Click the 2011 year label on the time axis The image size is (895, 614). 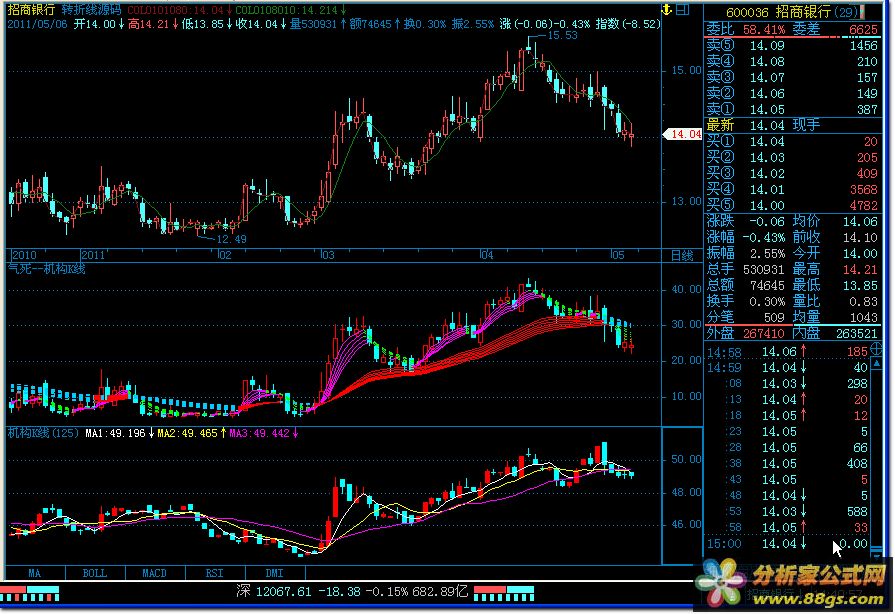pyautogui.click(x=92, y=255)
